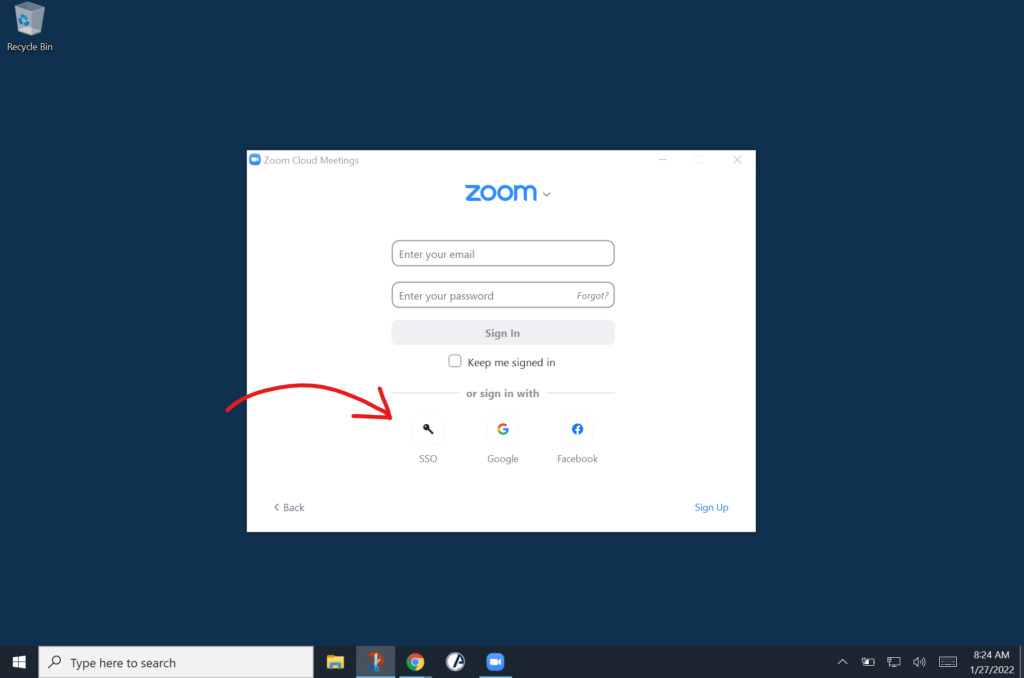Image resolution: width=1024 pixels, height=678 pixels.
Task: Open the compass-style taskbar app
Action: [x=455, y=662]
